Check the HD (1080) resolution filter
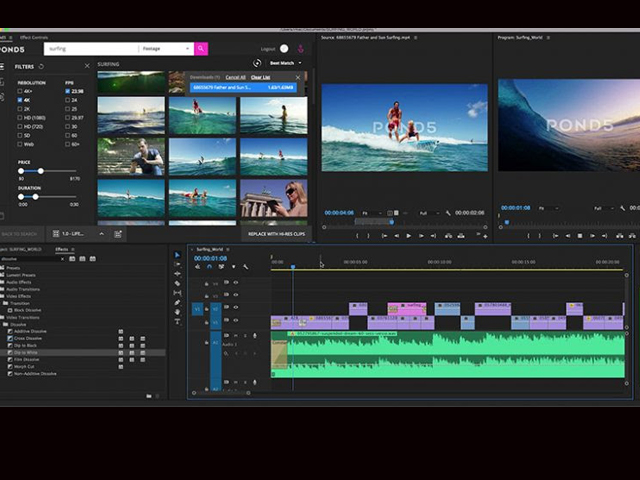Image resolution: width=640 pixels, height=480 pixels. [20, 118]
